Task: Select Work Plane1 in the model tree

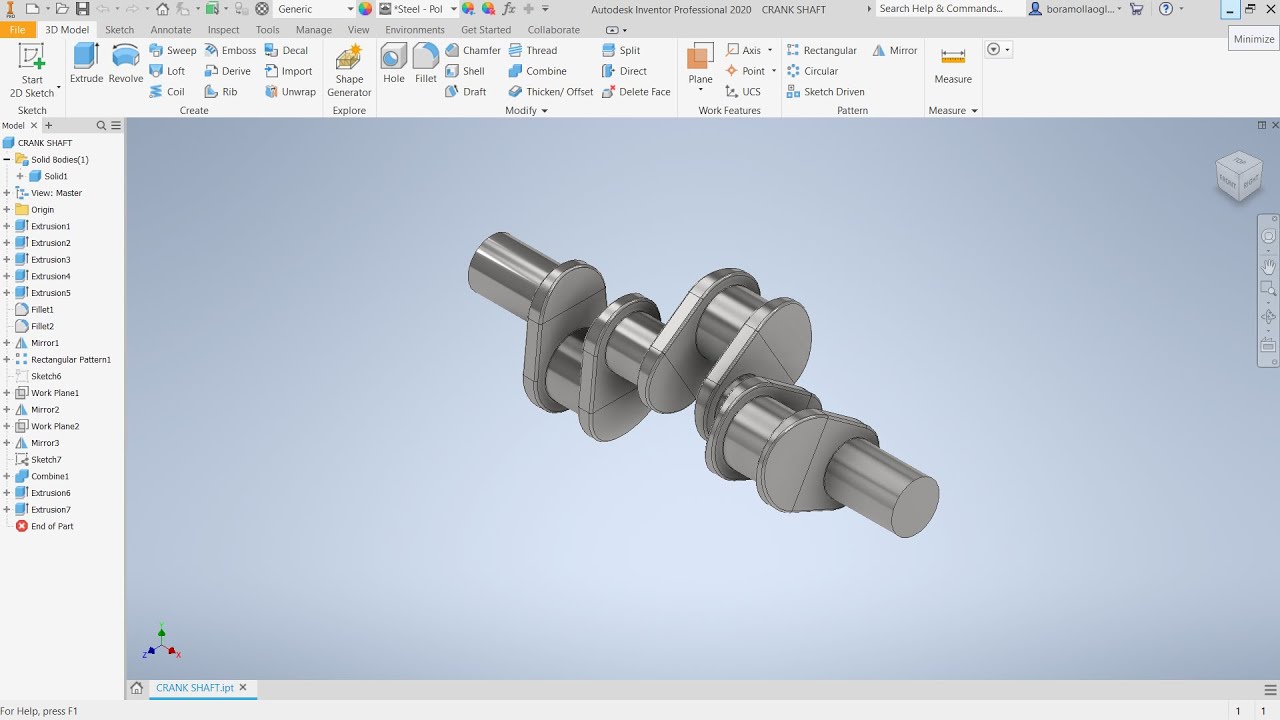Action: coord(54,393)
